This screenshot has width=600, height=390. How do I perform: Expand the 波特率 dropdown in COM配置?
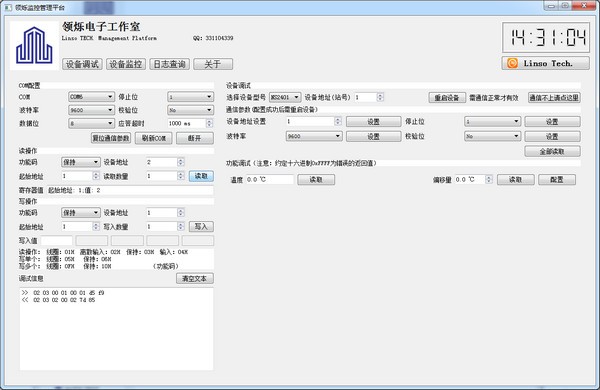click(91, 110)
